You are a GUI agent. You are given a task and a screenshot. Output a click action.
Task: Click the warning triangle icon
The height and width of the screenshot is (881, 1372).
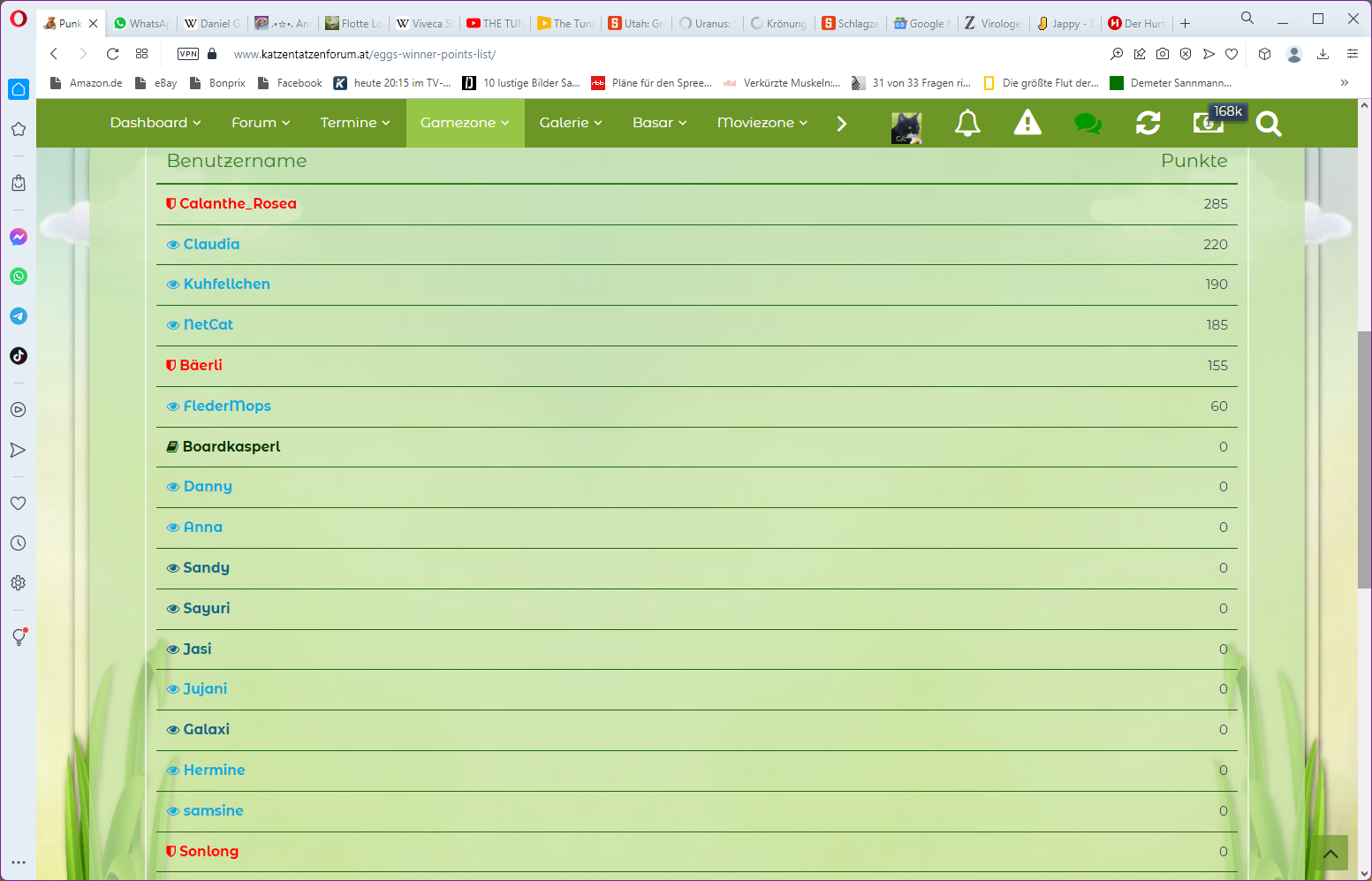tap(1027, 123)
